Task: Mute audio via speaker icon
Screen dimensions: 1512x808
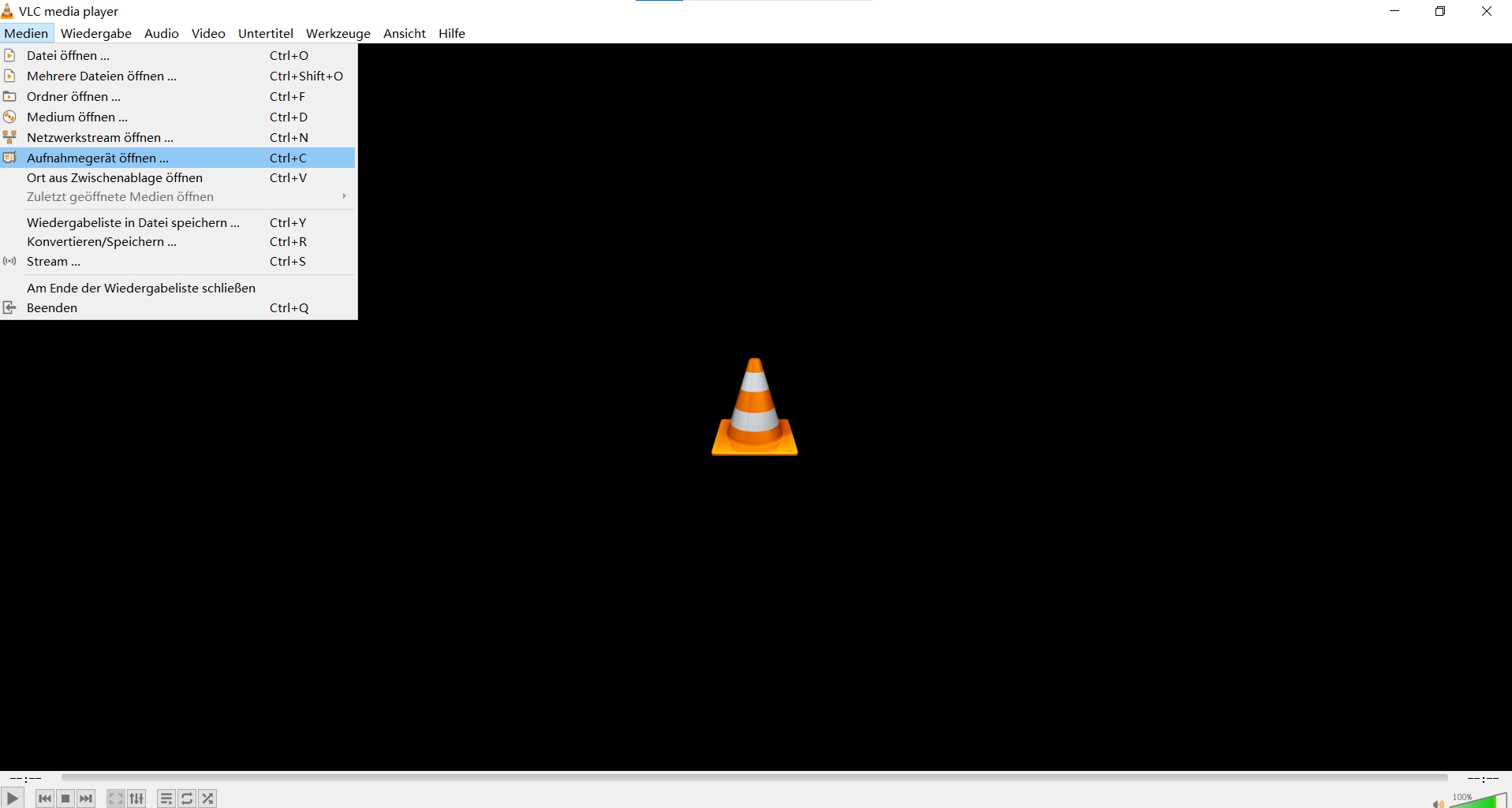Action: click(1439, 803)
